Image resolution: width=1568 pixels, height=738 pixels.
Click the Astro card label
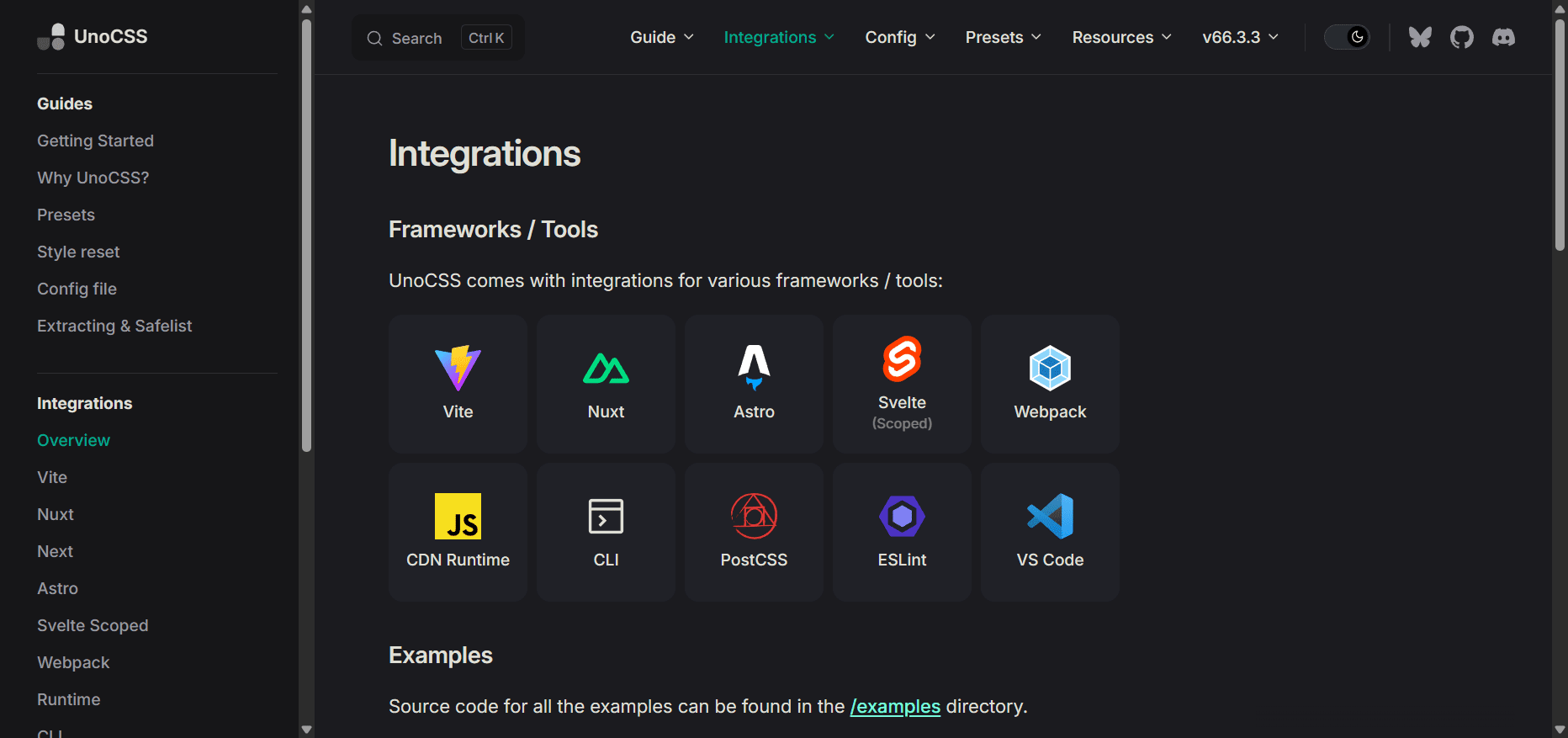754,411
